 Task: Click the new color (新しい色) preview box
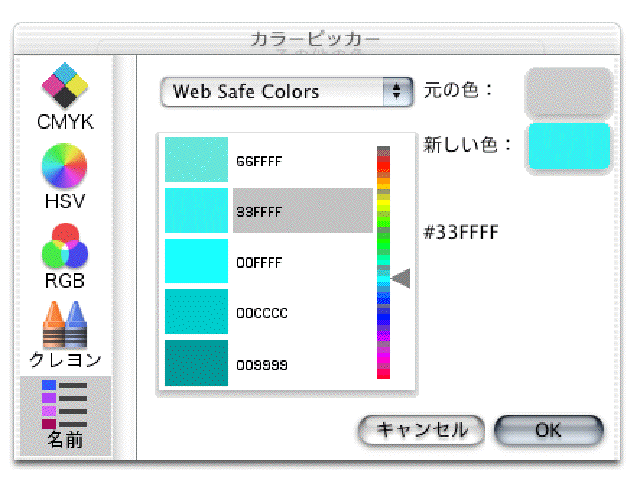[569, 146]
